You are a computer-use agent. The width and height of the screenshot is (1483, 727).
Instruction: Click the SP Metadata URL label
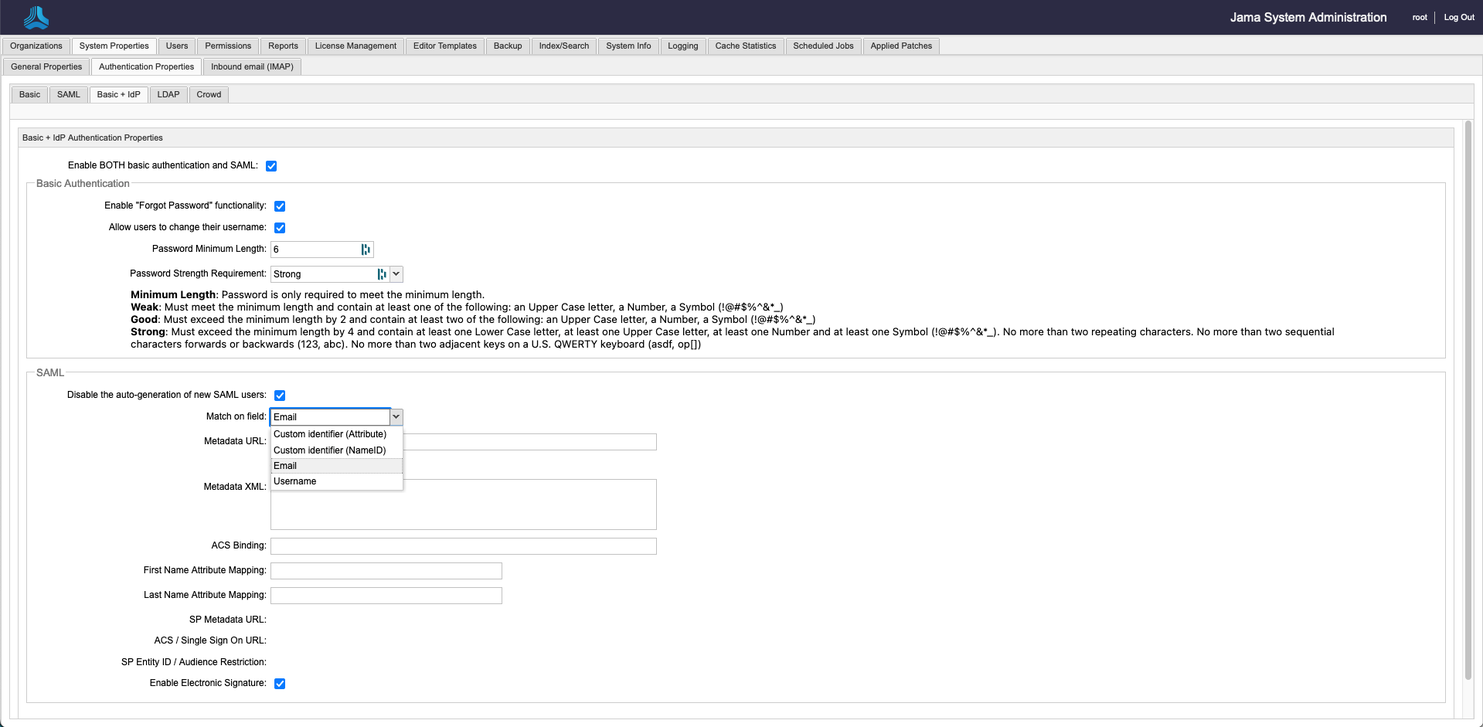[x=227, y=620]
